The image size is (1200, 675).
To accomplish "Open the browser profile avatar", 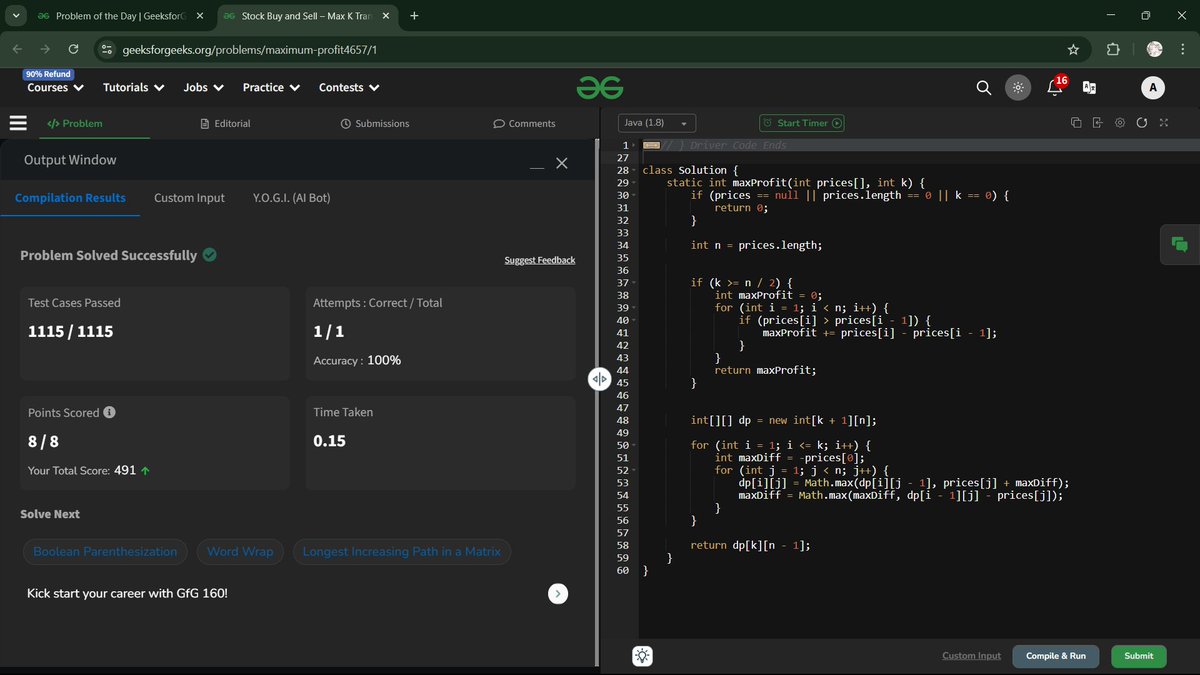I will (x=1154, y=49).
